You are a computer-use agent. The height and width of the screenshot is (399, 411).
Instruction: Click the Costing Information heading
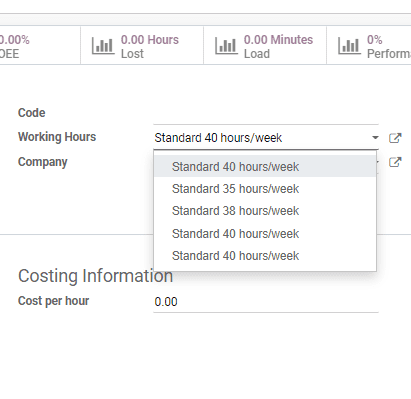(96, 276)
